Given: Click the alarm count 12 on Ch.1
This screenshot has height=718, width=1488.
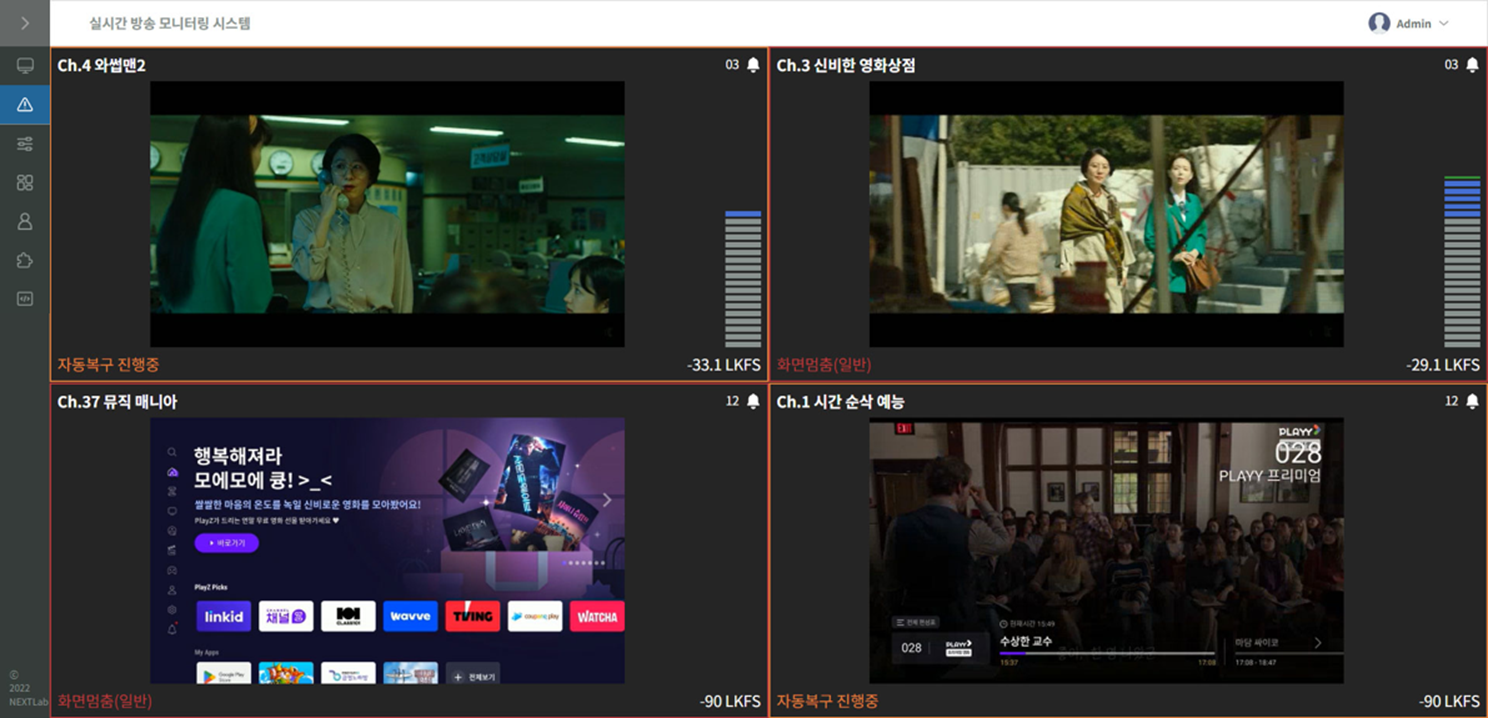Looking at the screenshot, I should coord(1451,401).
